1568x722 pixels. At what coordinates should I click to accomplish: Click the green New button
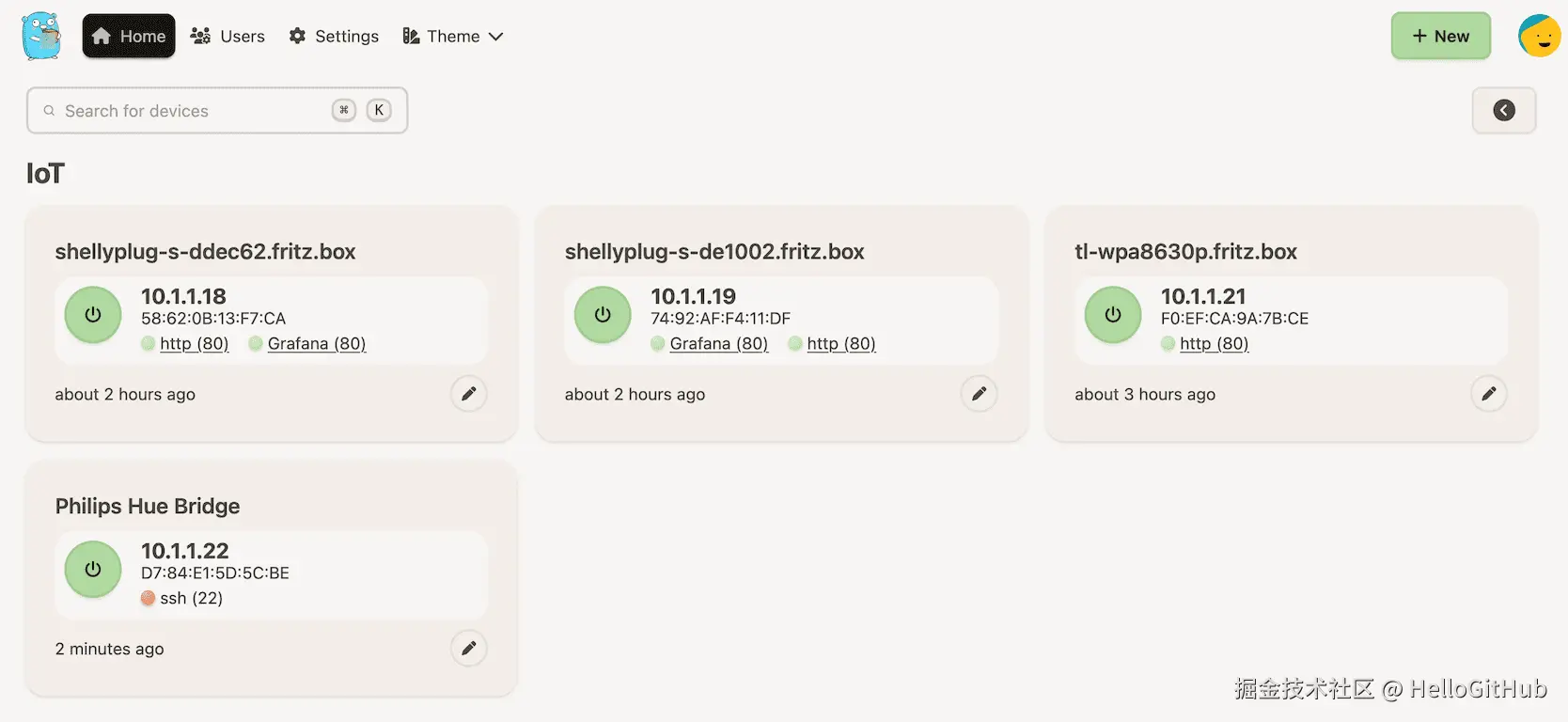coord(1440,37)
